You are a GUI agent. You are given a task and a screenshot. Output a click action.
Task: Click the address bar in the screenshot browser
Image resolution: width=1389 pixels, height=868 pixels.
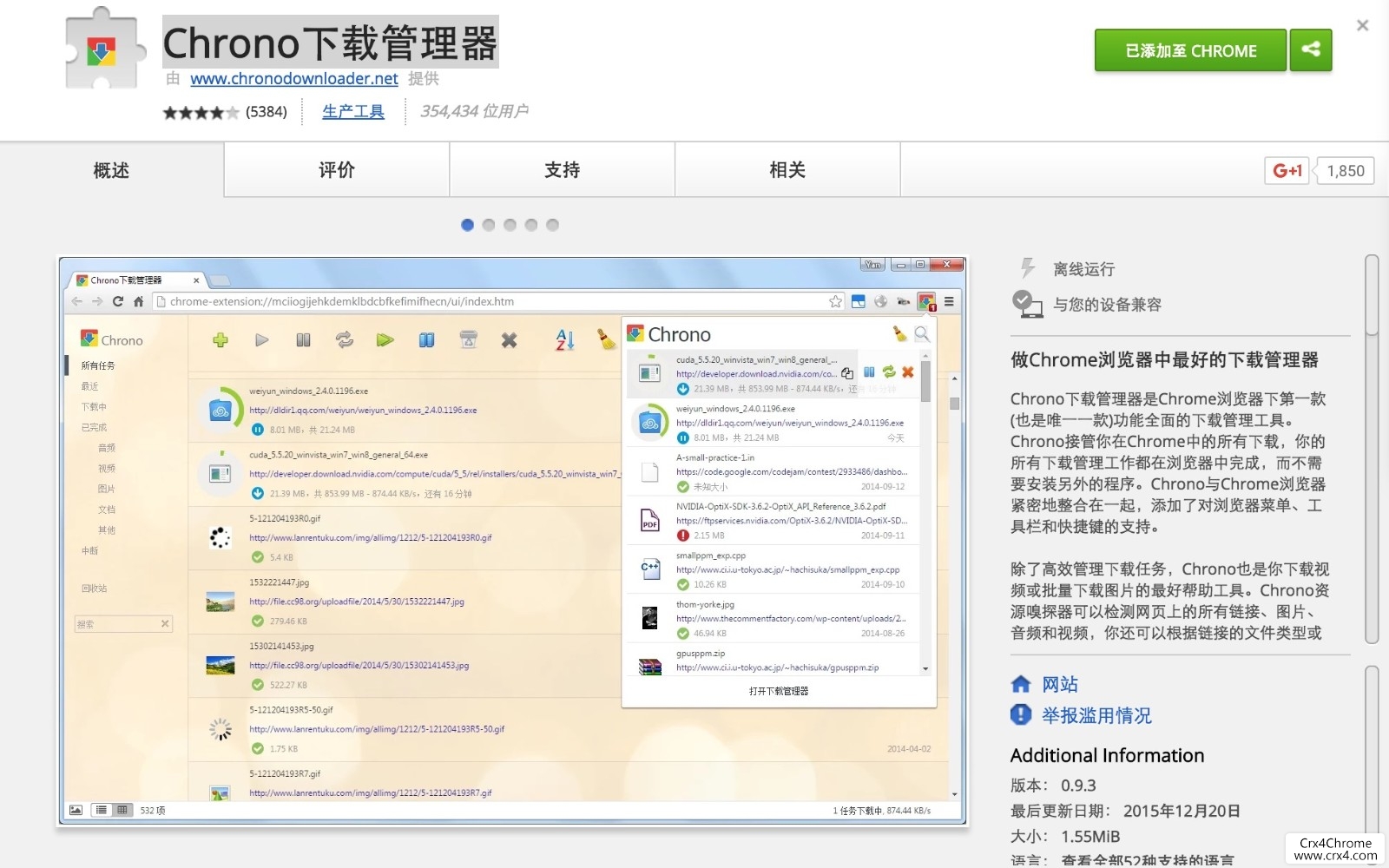pos(498,301)
